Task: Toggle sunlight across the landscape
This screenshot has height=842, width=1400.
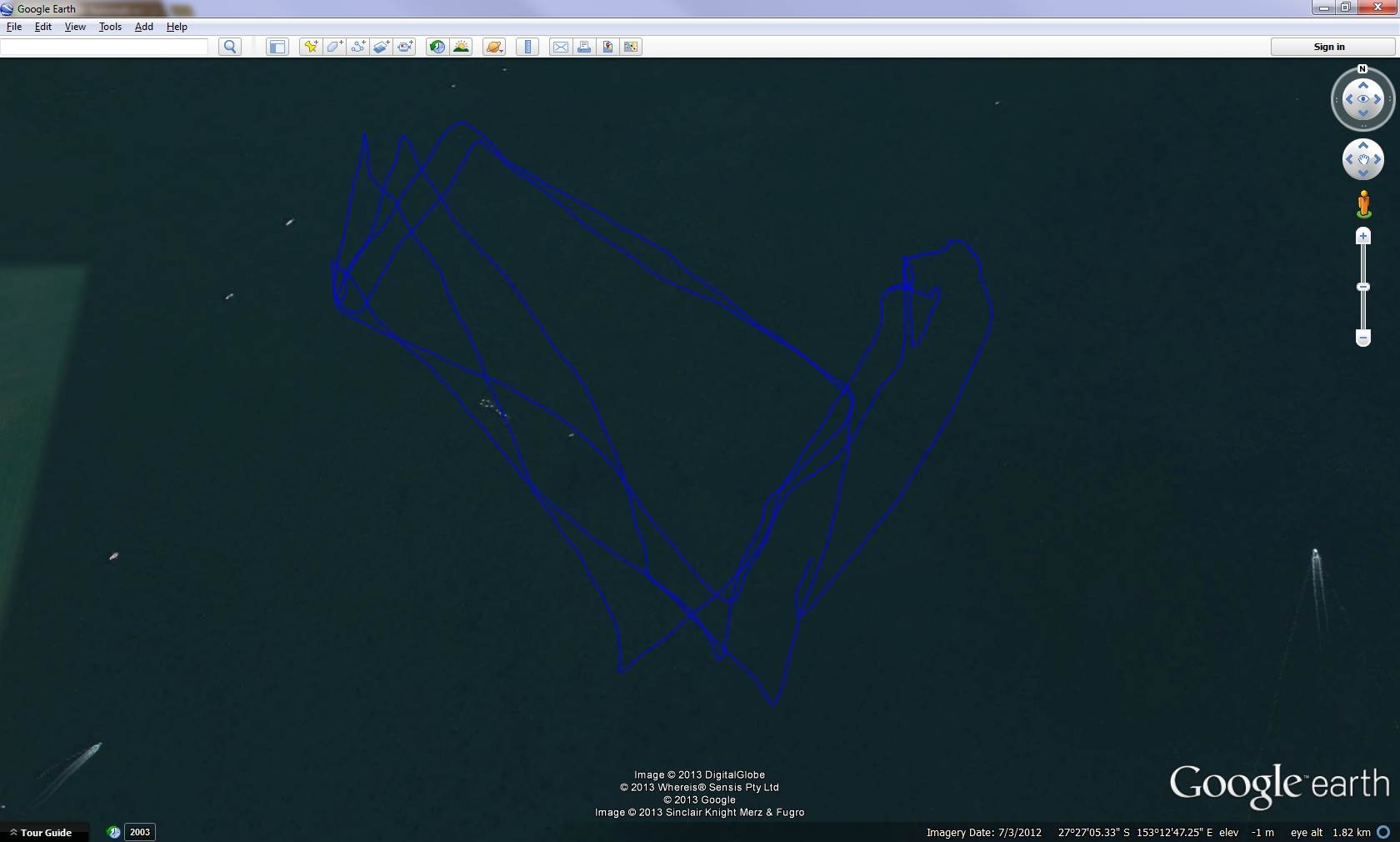Action: [461, 47]
